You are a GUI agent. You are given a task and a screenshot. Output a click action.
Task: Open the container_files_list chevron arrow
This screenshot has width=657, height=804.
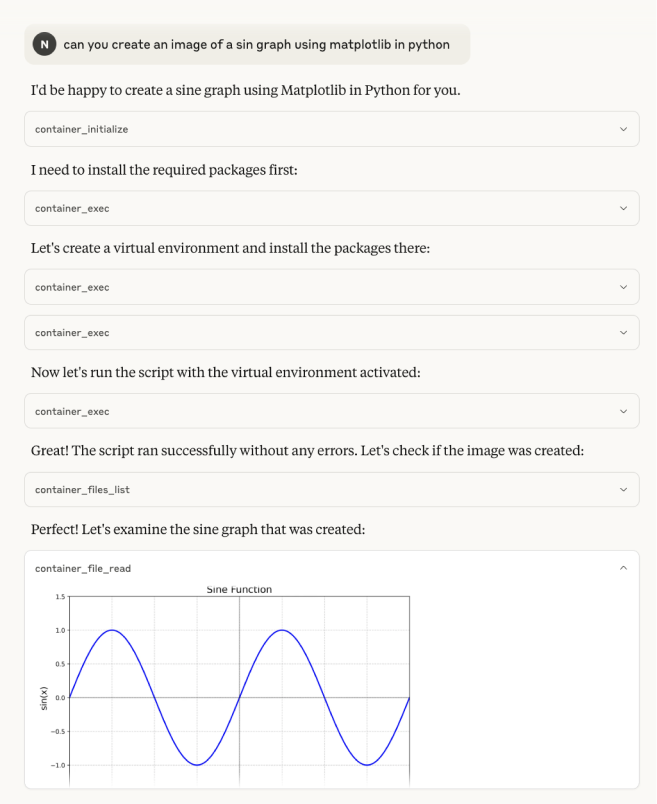tap(623, 490)
